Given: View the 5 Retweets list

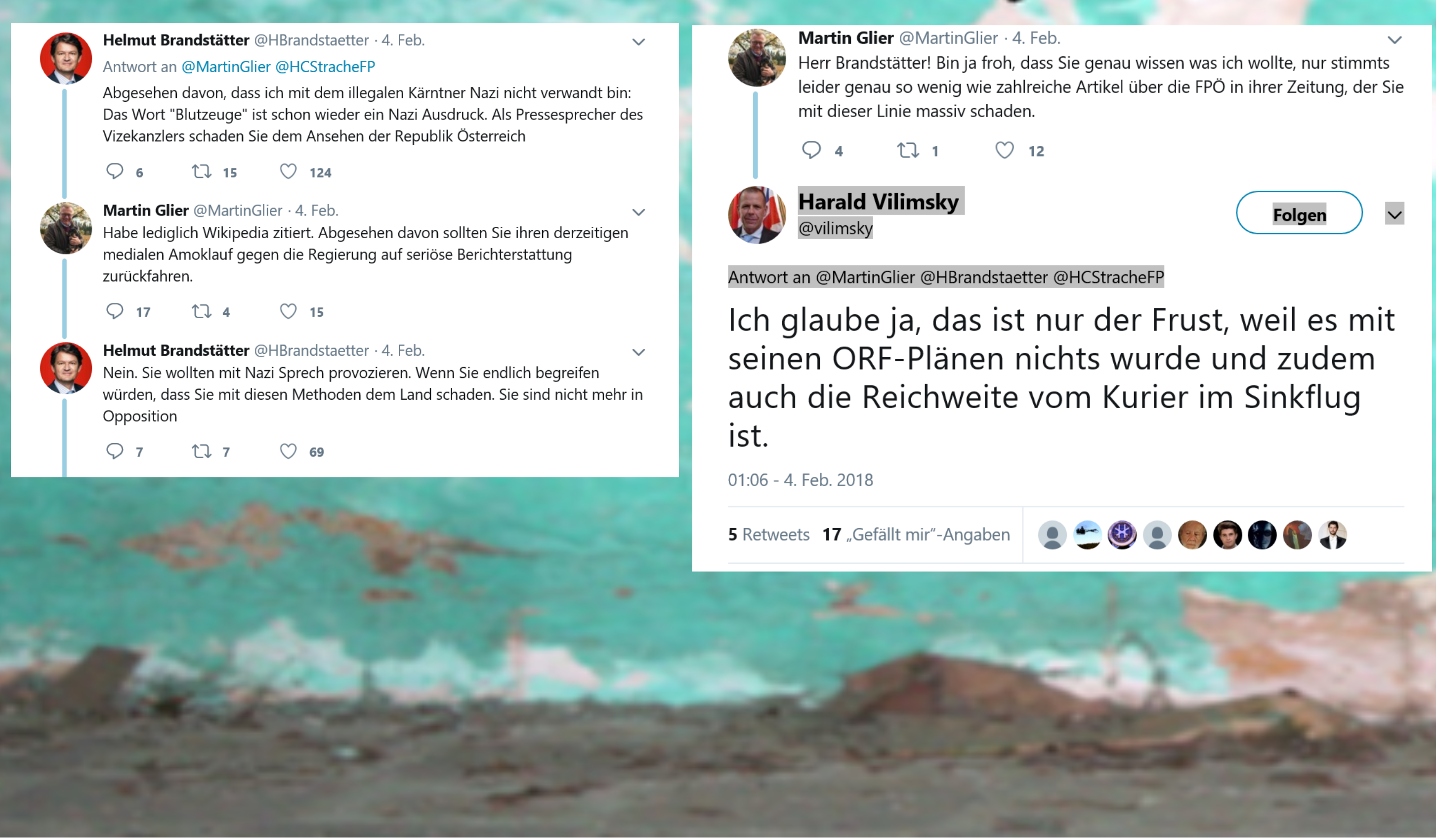Looking at the screenshot, I should click(769, 535).
